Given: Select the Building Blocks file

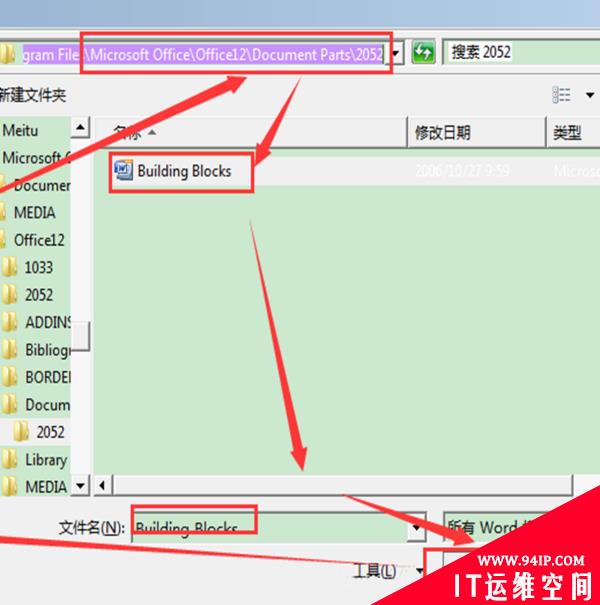Looking at the screenshot, I should [184, 171].
